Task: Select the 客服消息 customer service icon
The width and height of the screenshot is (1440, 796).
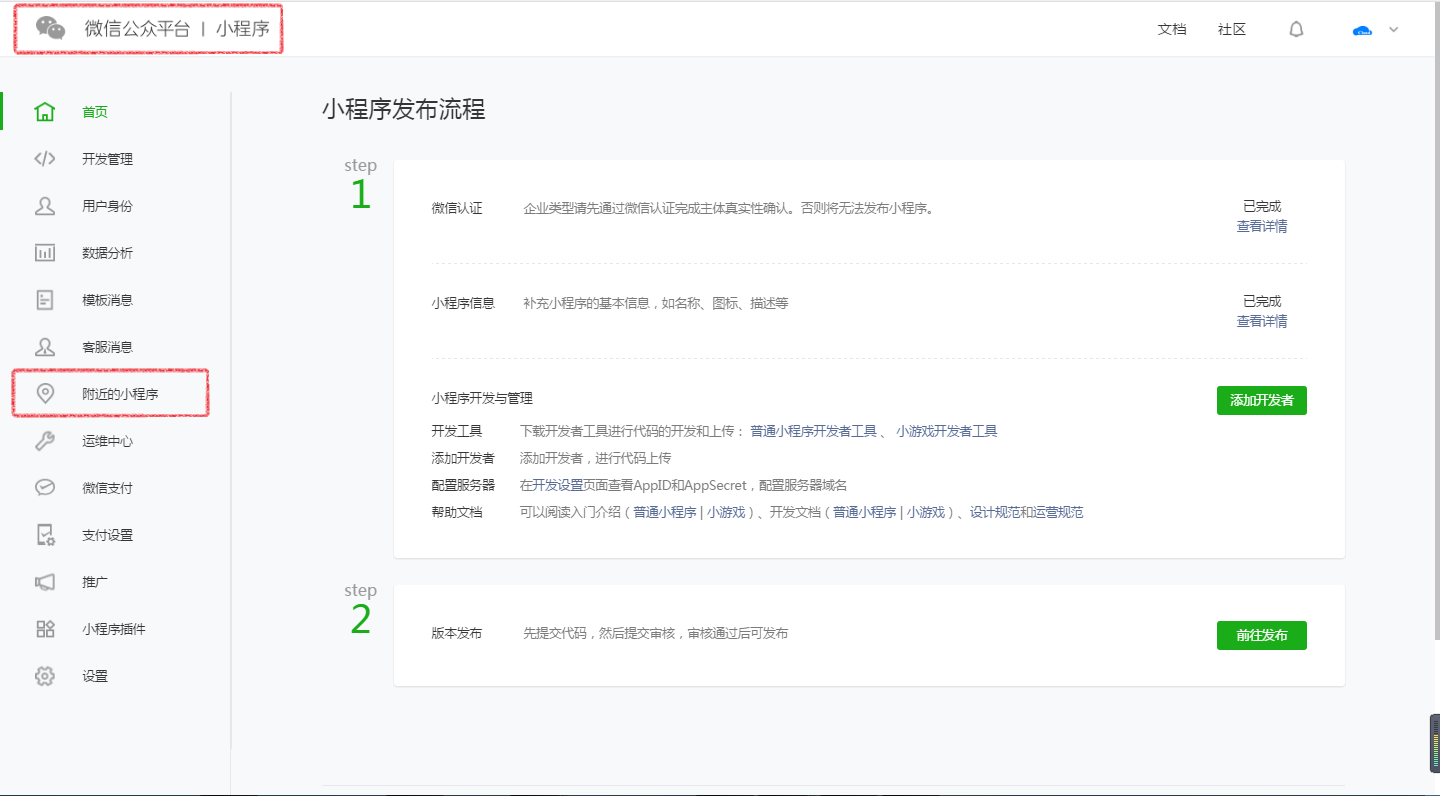Action: pyautogui.click(x=44, y=346)
